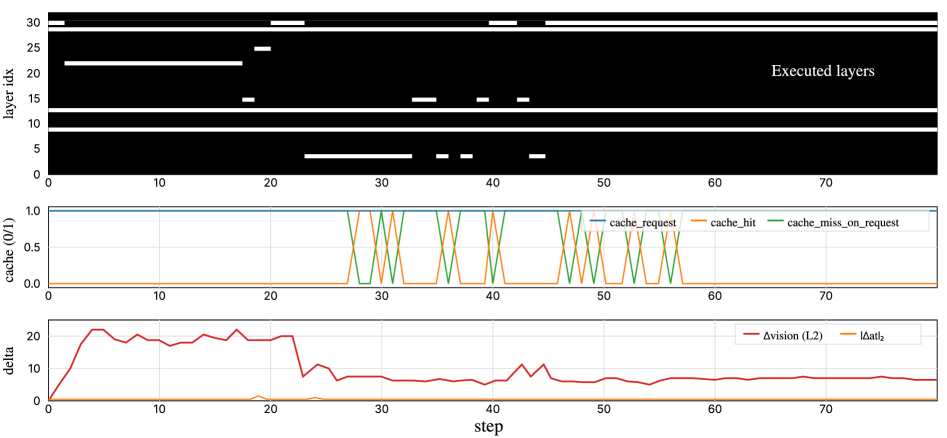Image resolution: width=947 pixels, height=438 pixels.
Task: Click the "20" tick on the delta y-axis
Action: 34,336
